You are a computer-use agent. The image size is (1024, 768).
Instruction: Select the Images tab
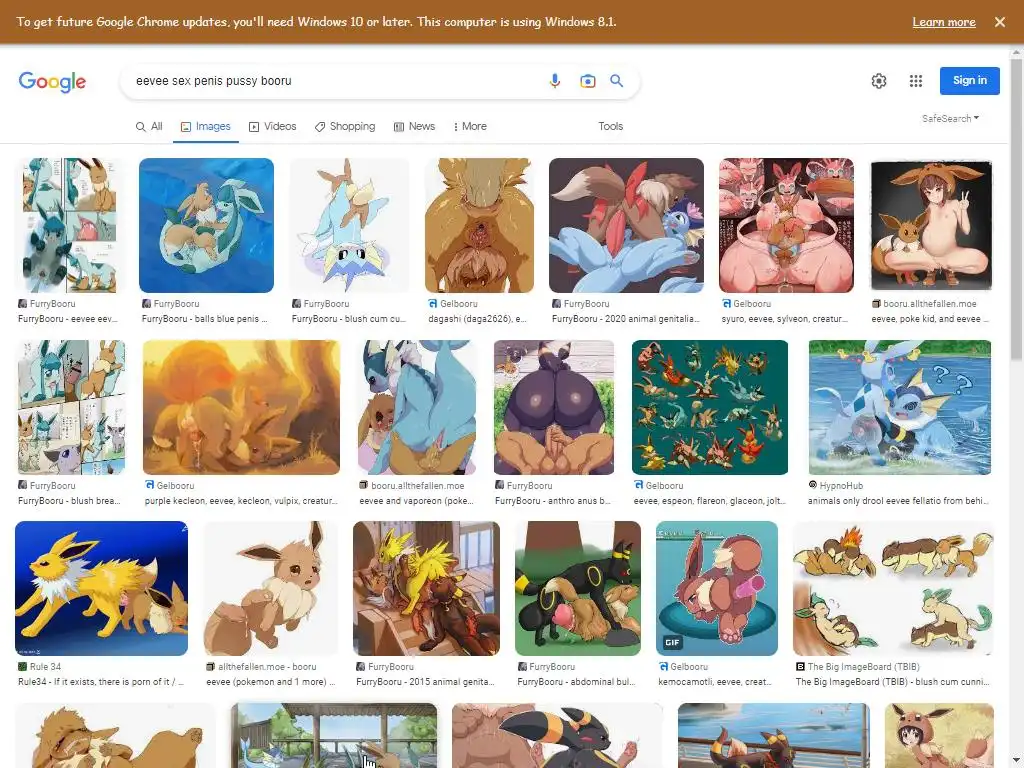point(206,126)
